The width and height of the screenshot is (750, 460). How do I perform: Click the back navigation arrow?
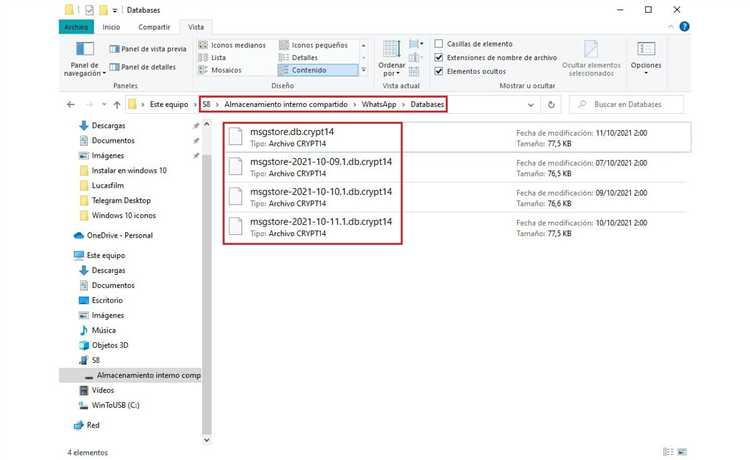point(69,104)
